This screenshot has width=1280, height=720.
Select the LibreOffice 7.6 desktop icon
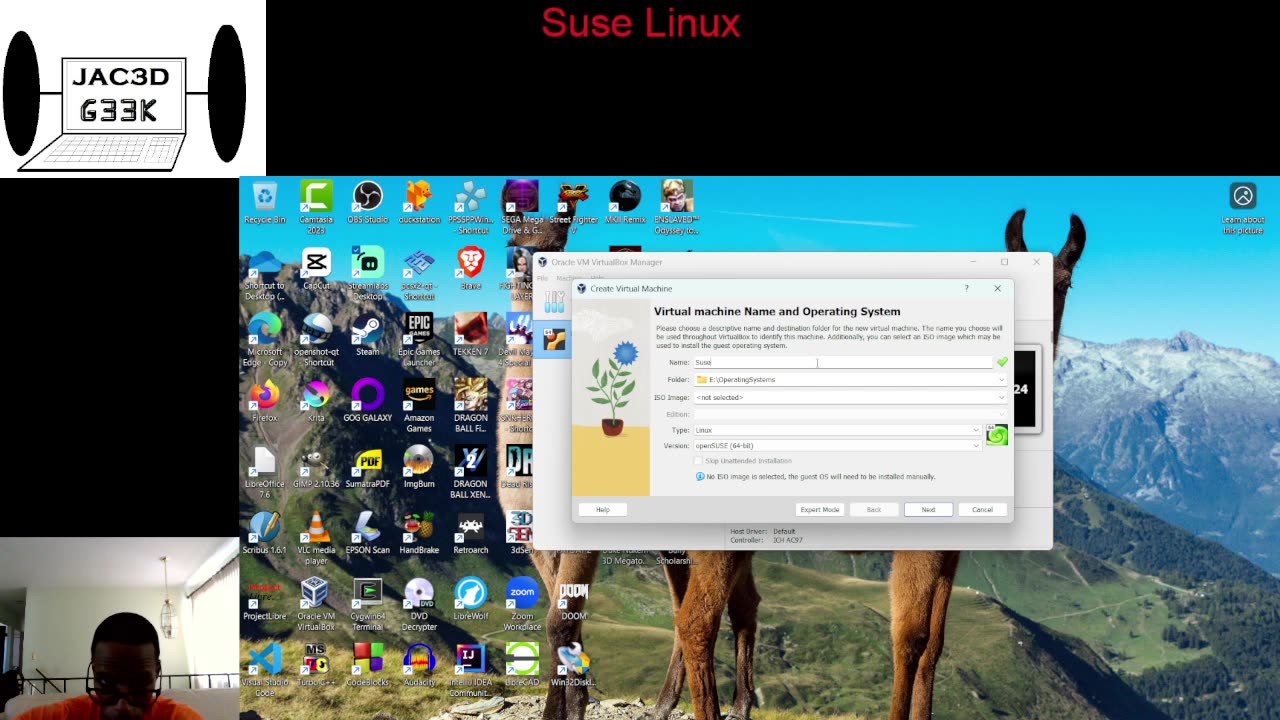(x=264, y=472)
